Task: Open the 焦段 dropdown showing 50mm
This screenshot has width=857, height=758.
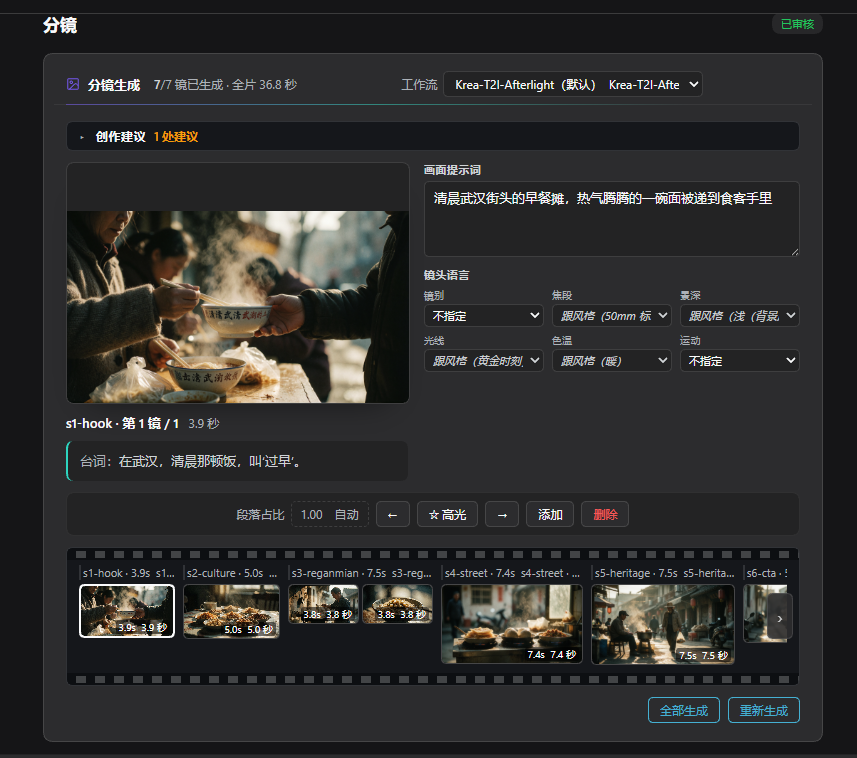Action: 612,315
